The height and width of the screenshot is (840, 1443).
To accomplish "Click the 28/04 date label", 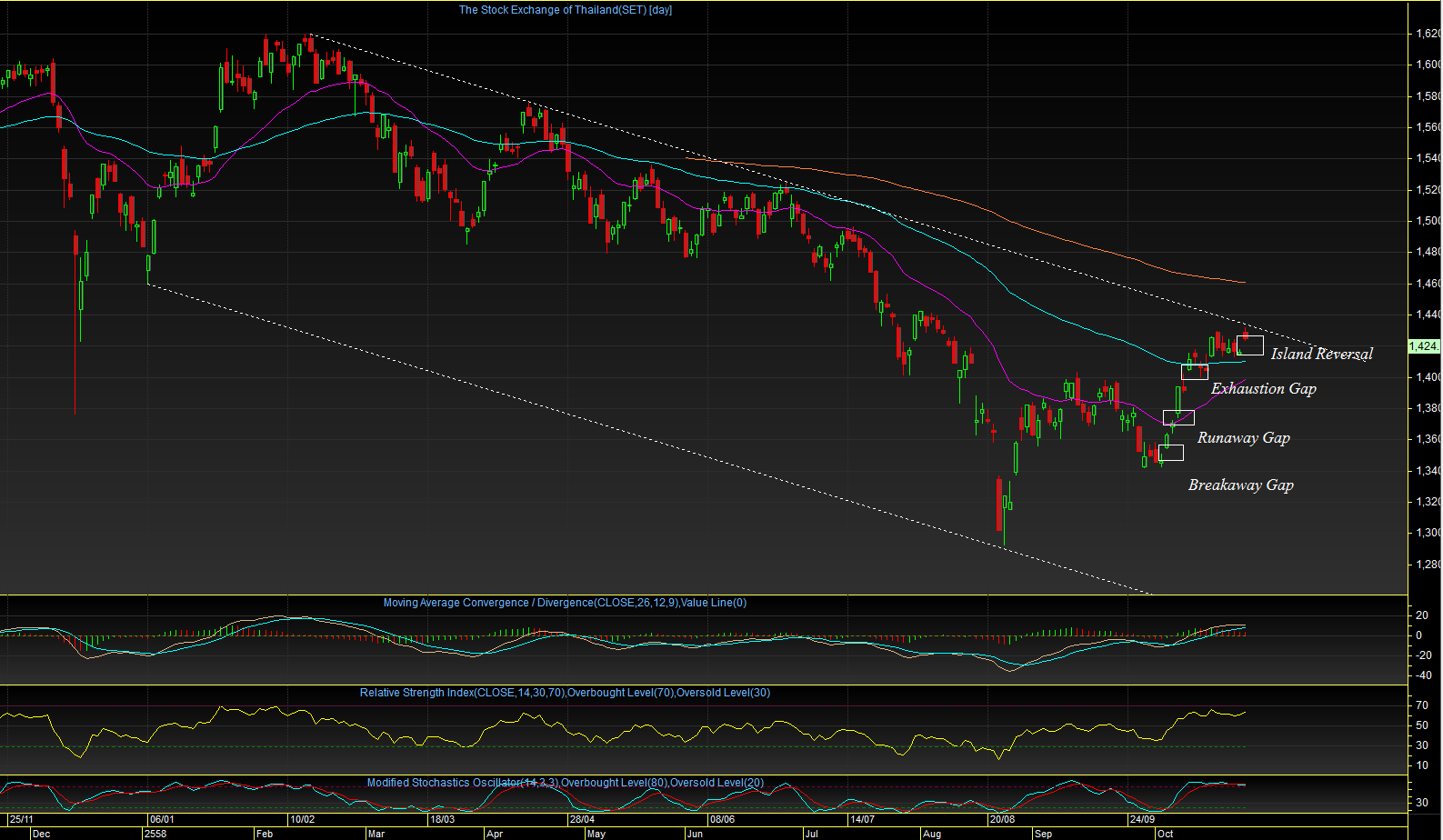I will pyautogui.click(x=582, y=819).
